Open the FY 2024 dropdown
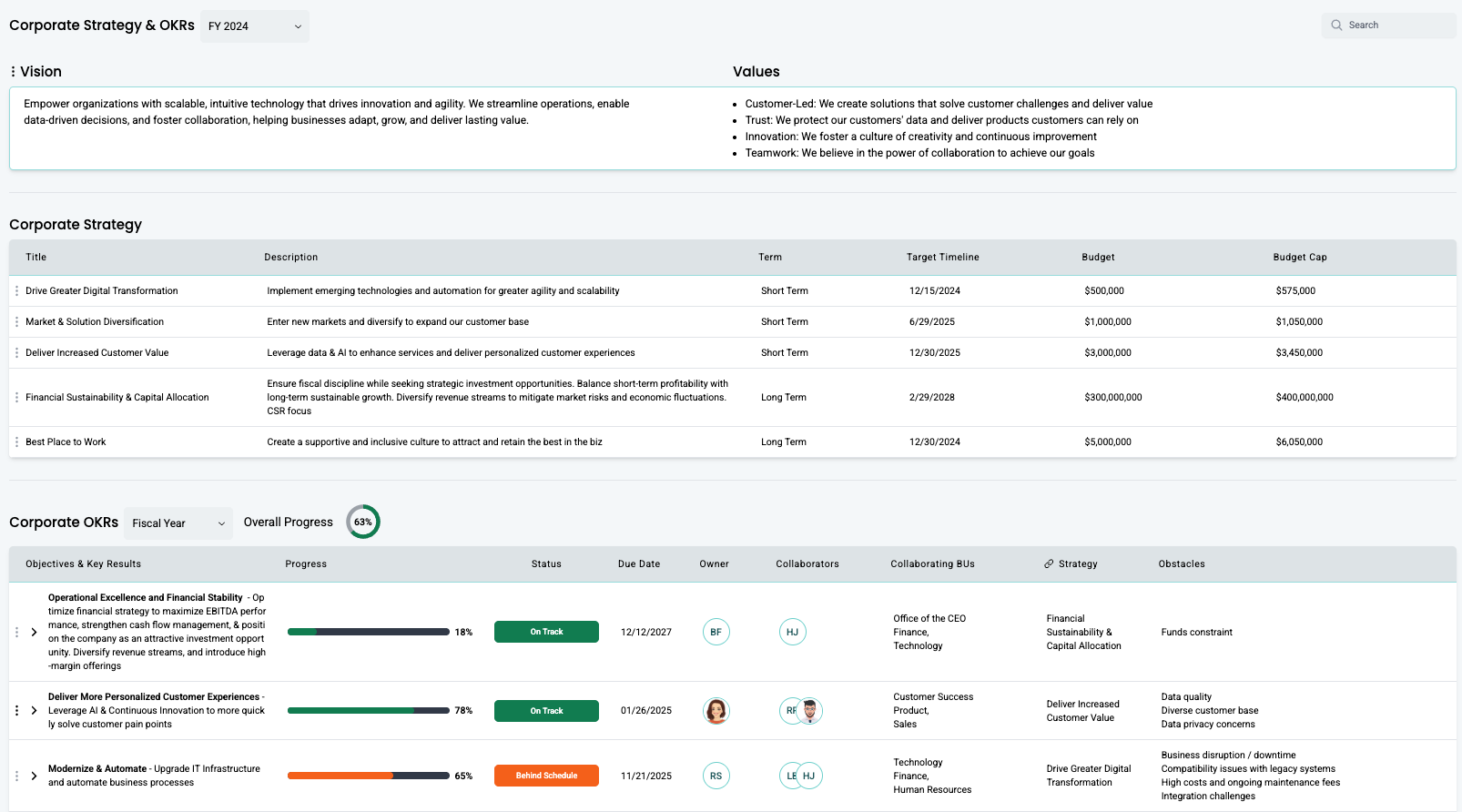 point(255,26)
